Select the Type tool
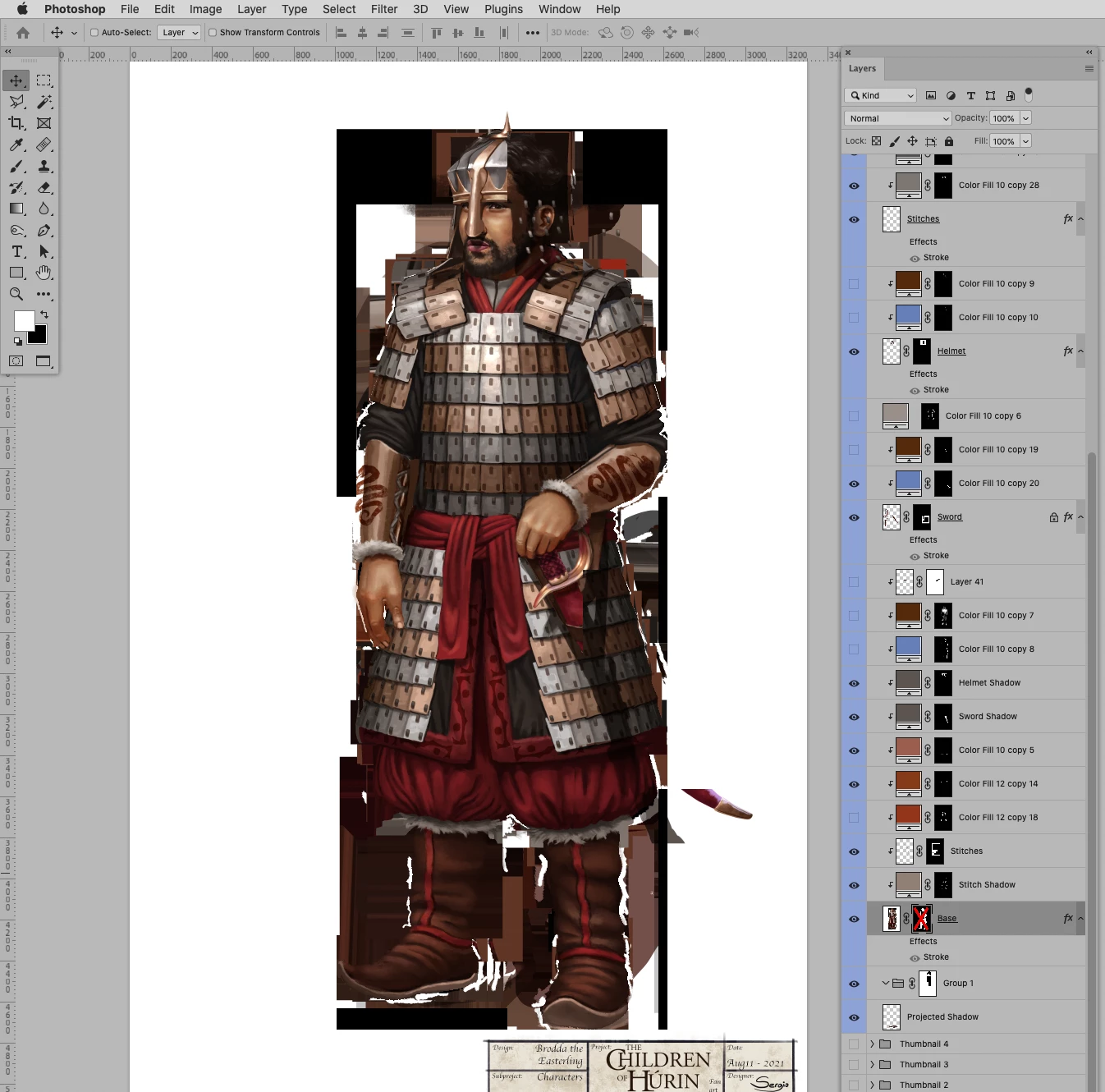 point(16,251)
